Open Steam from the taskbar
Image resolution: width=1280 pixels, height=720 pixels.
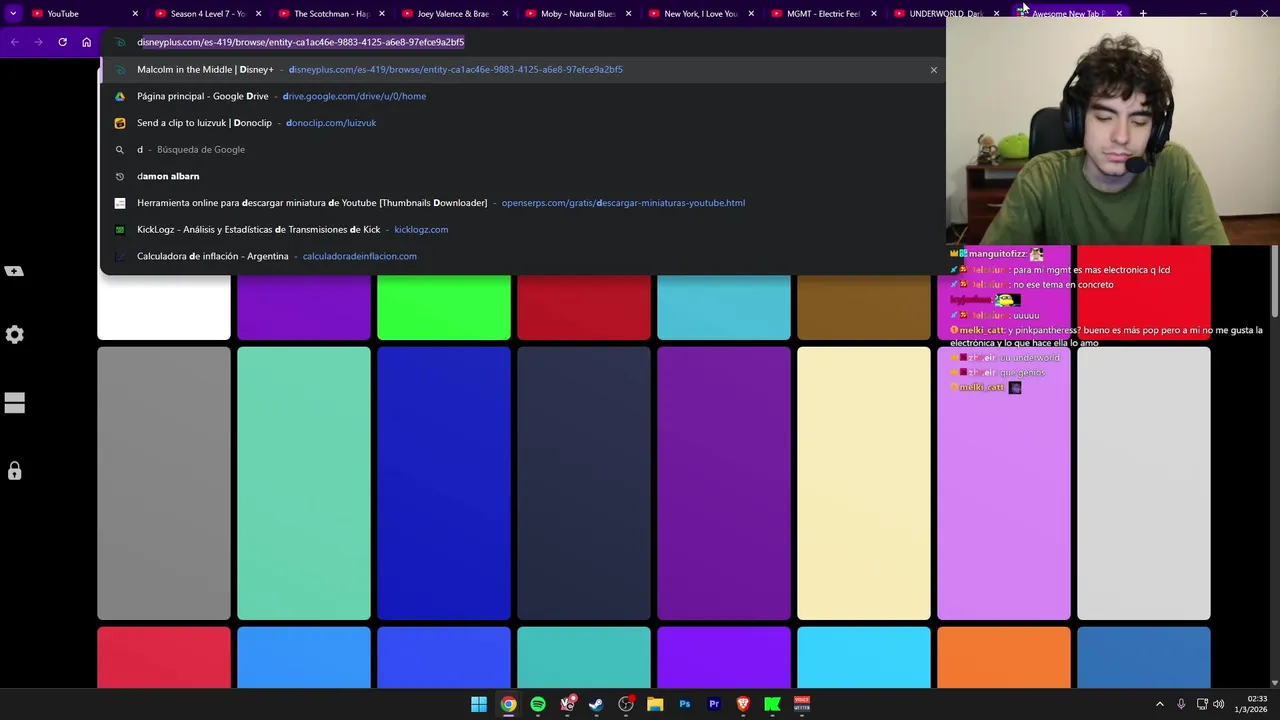[x=596, y=704]
